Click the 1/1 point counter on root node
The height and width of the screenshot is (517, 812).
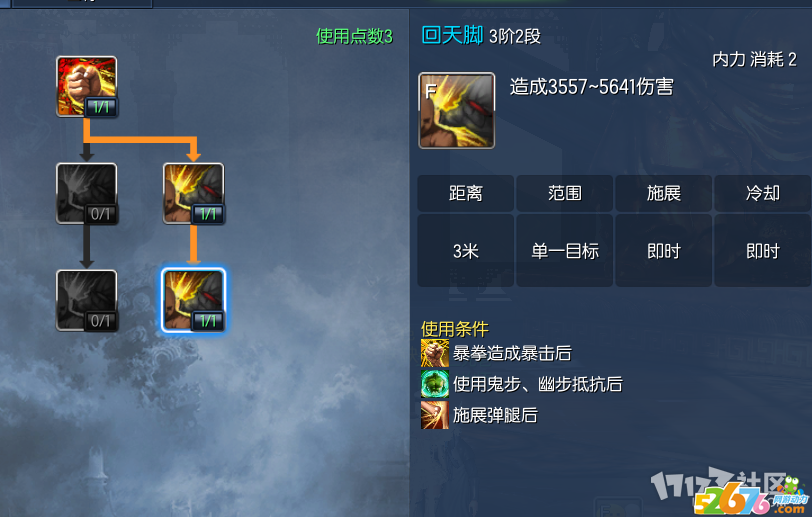pyautogui.click(x=101, y=107)
